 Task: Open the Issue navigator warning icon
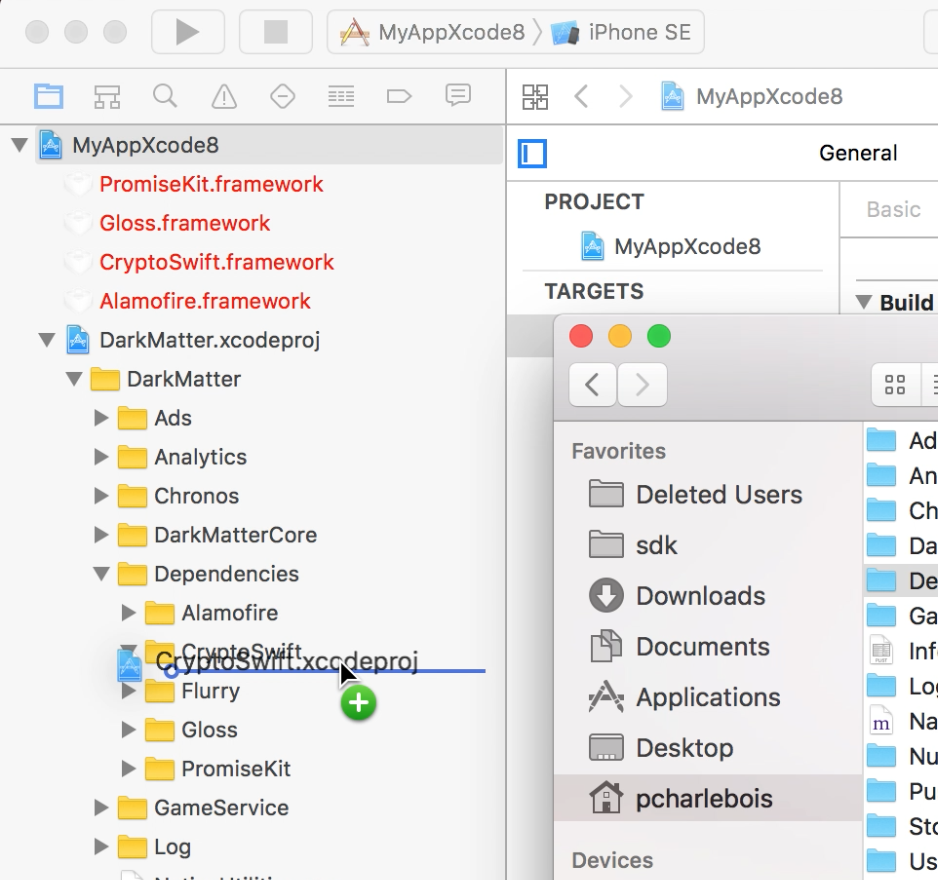click(224, 95)
